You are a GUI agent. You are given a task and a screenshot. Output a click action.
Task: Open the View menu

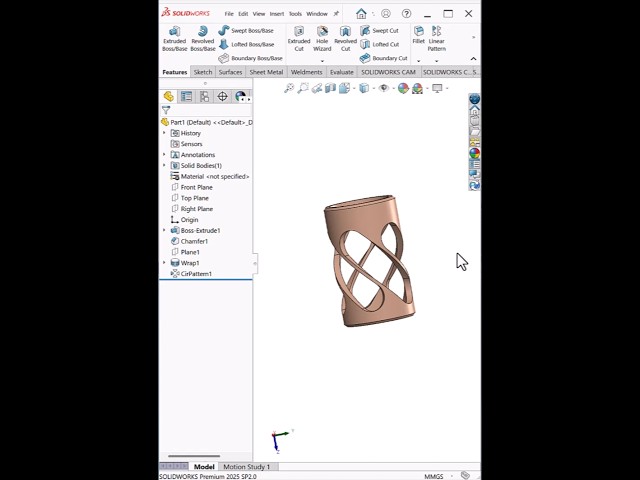pos(259,14)
